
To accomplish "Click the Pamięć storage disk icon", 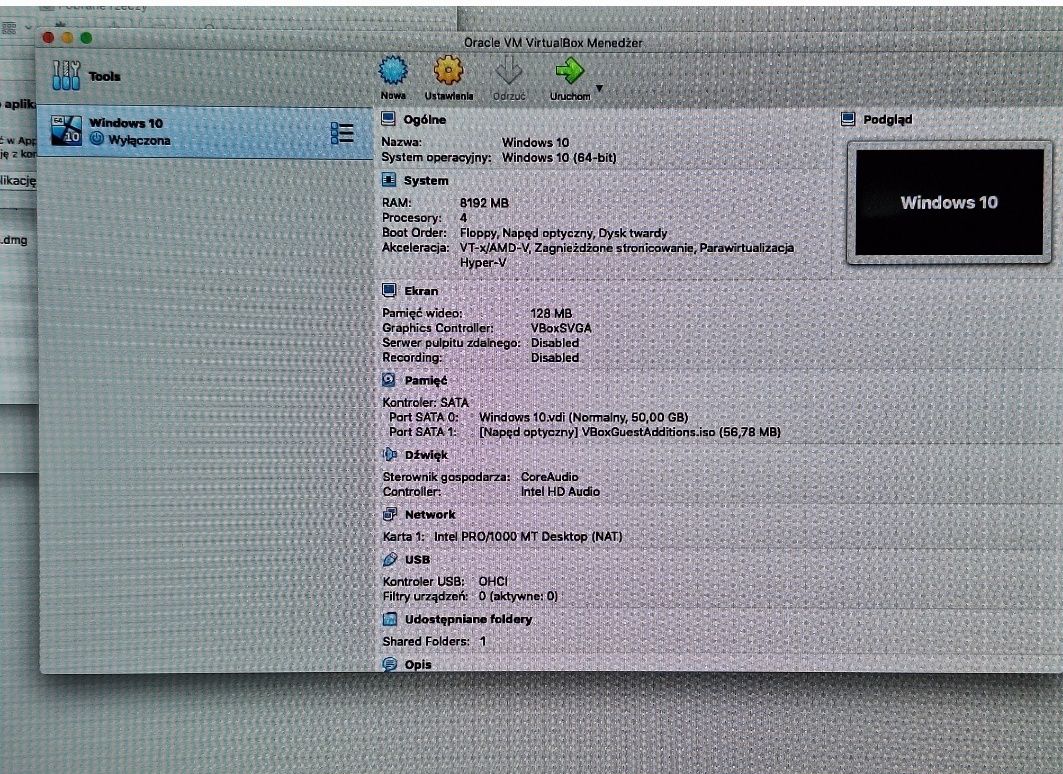I will click(x=388, y=380).
